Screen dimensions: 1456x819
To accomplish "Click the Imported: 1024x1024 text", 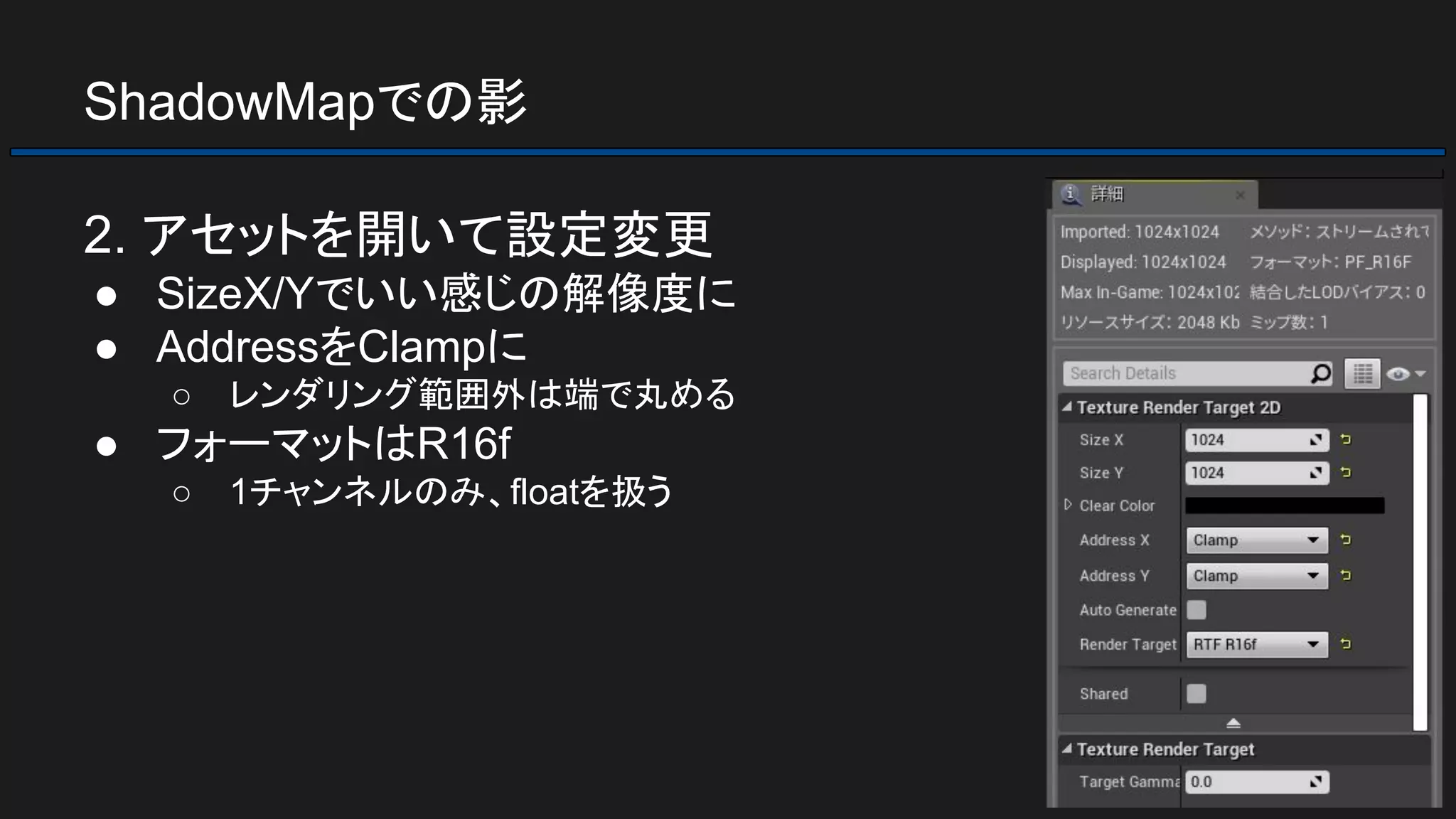I will click(x=1140, y=232).
